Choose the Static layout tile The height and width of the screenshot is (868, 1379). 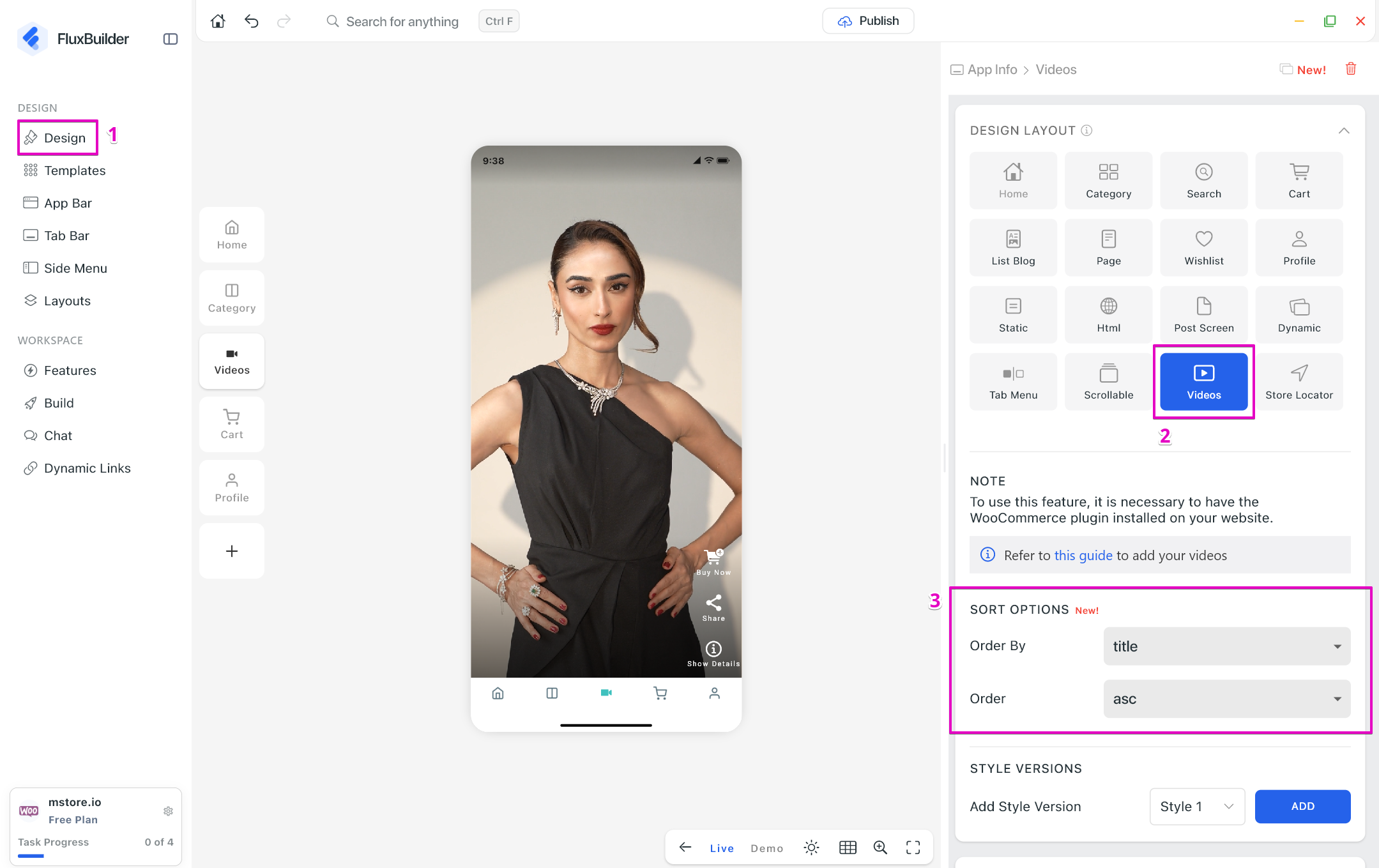[x=1013, y=314]
